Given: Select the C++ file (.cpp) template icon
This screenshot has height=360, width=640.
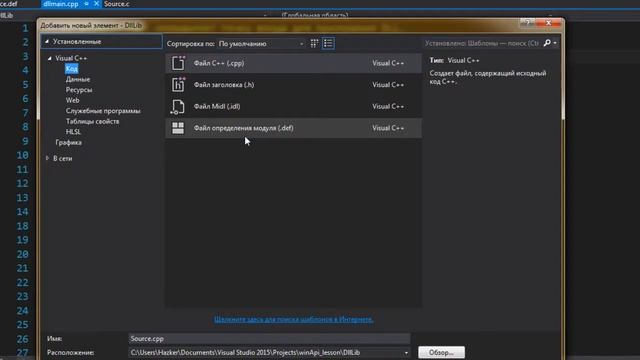Looking at the screenshot, I should pos(178,63).
